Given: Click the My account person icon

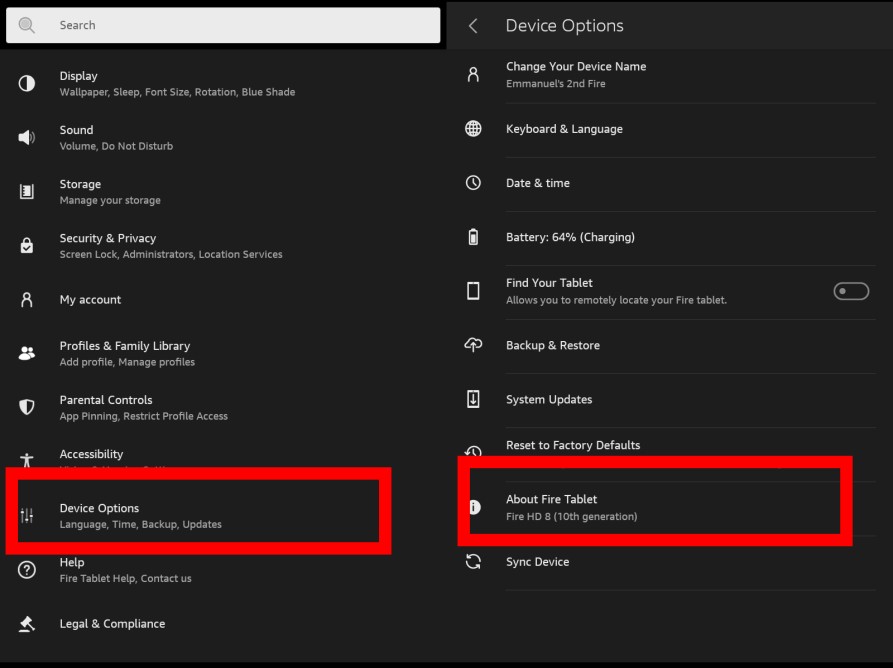Looking at the screenshot, I should coord(27,300).
